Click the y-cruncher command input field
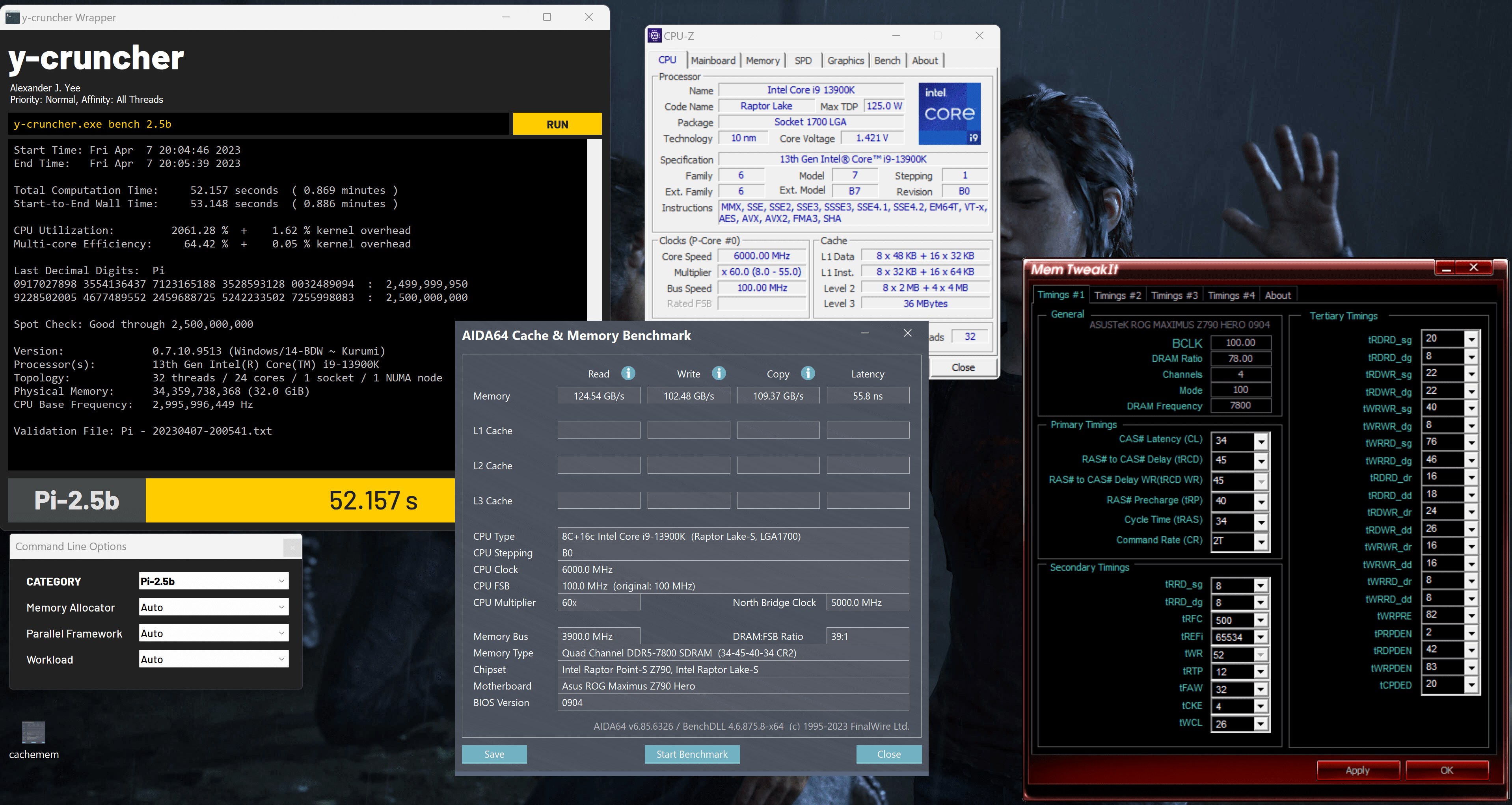 click(258, 125)
